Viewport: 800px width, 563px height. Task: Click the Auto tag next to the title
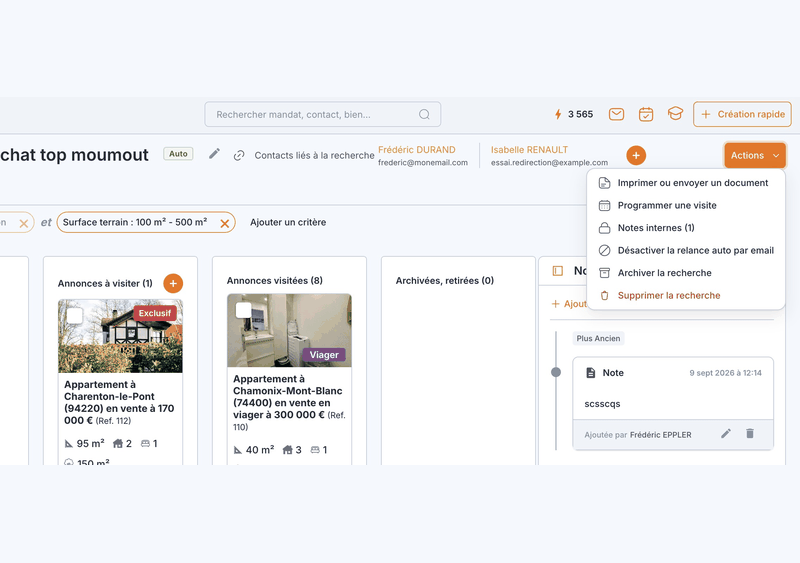point(178,154)
